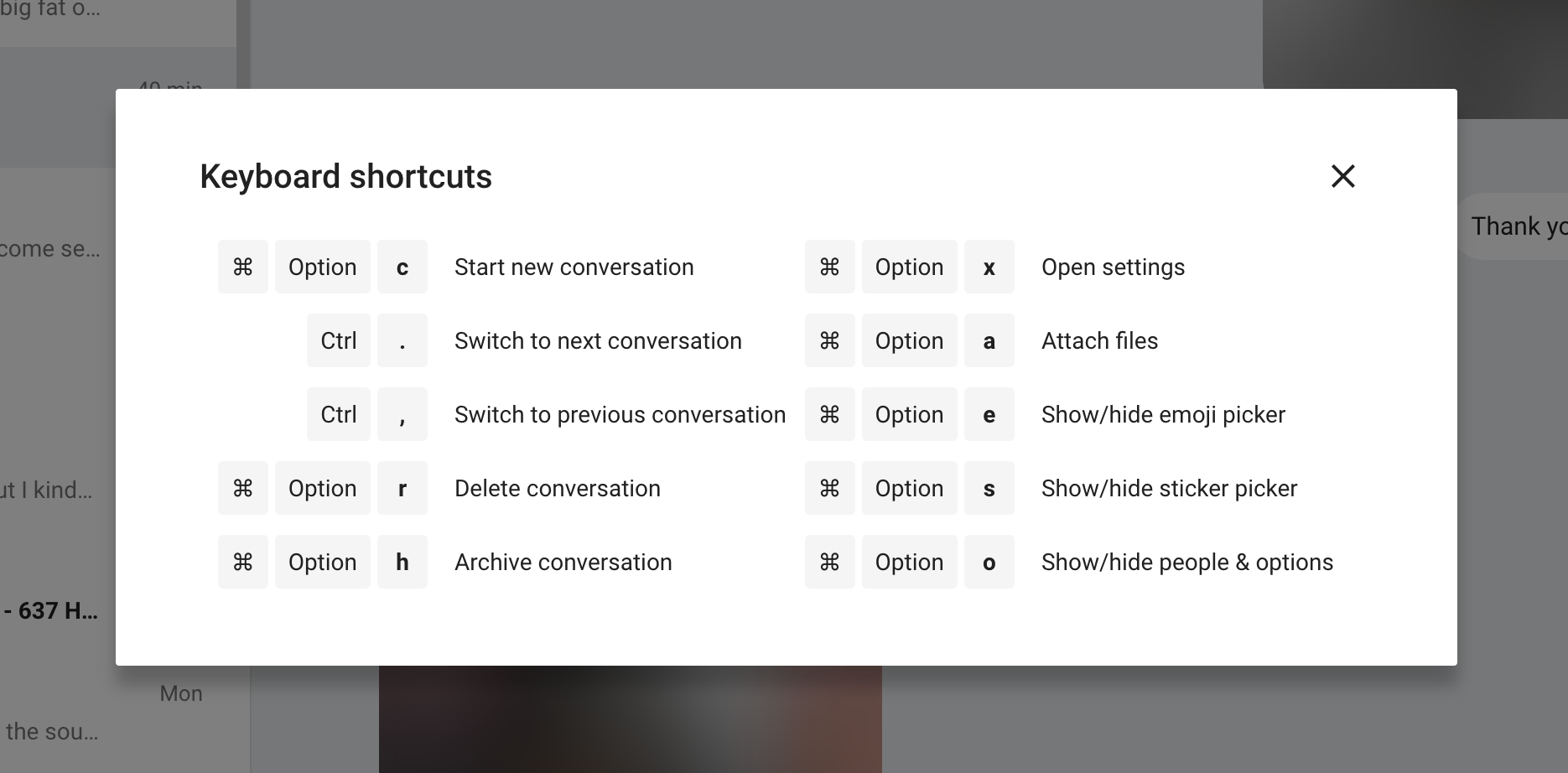
Task: Click the Command key icon beside Attach files
Action: click(829, 340)
